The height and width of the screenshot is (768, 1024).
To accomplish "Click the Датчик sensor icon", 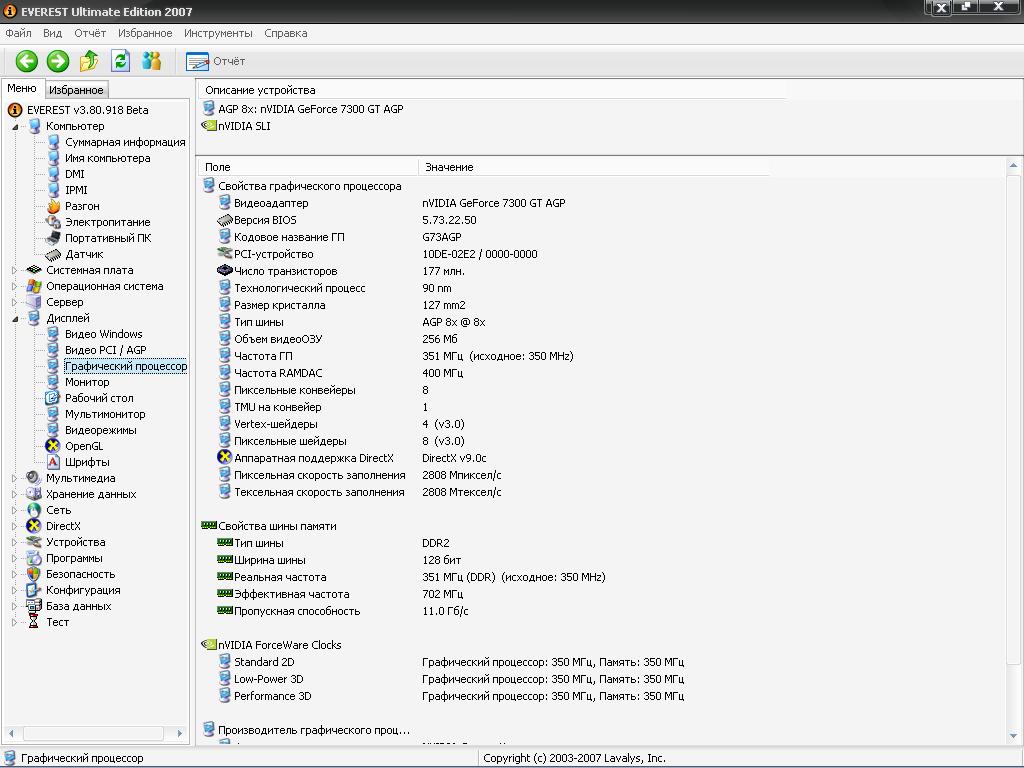I will click(x=53, y=255).
